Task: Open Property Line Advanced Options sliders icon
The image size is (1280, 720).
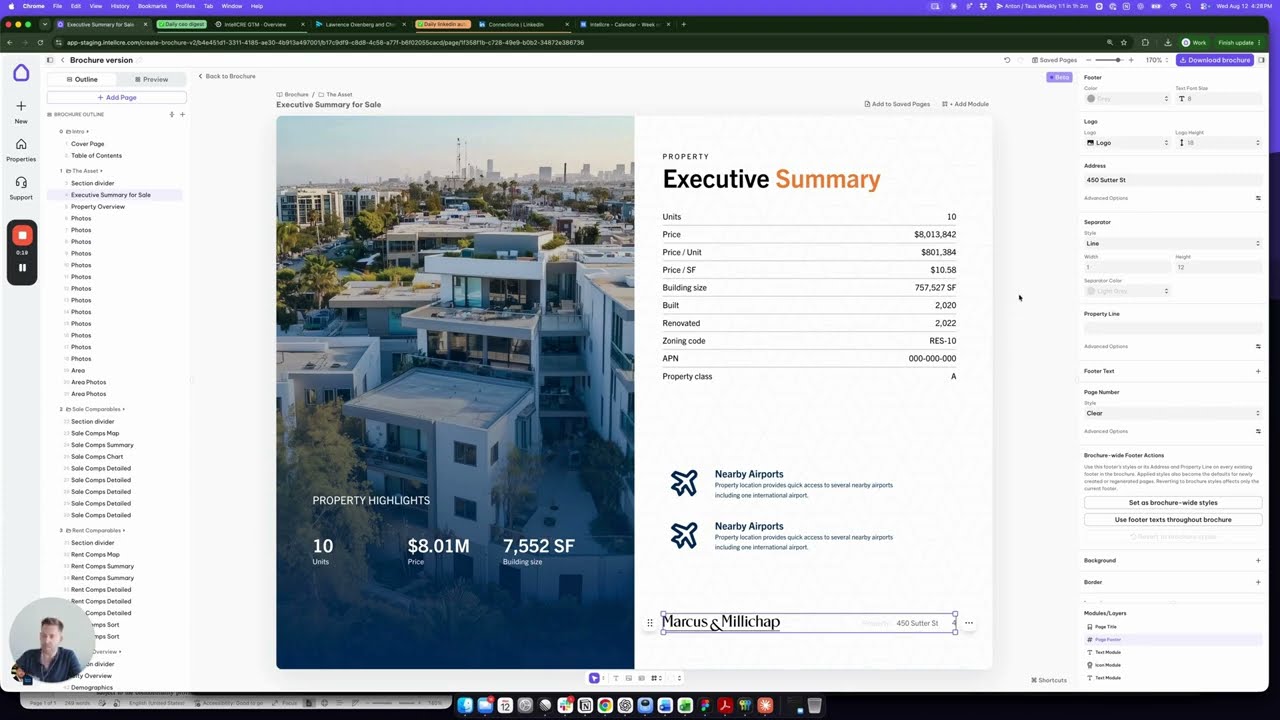Action: pyautogui.click(x=1258, y=346)
